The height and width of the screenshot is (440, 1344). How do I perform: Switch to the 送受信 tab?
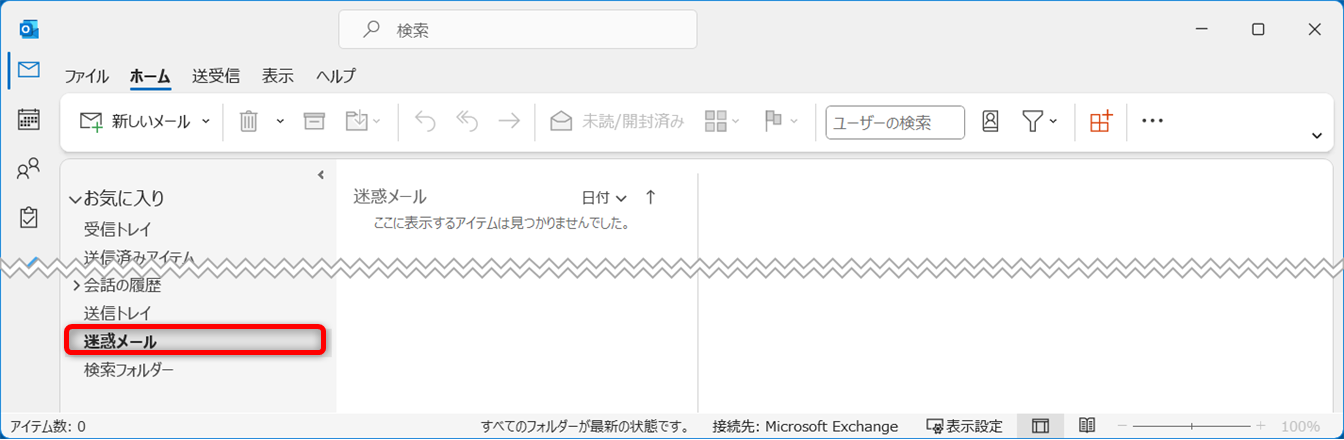[215, 76]
